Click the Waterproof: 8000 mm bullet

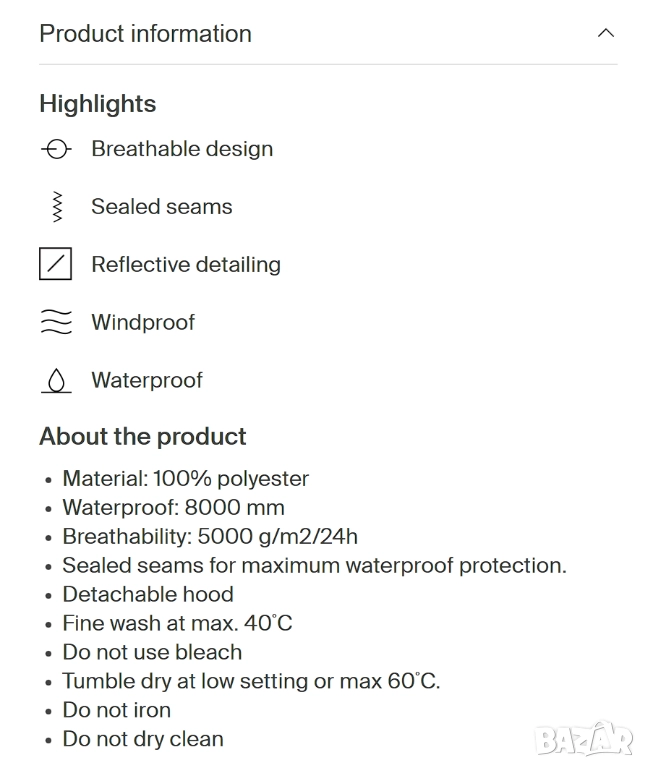(174, 508)
